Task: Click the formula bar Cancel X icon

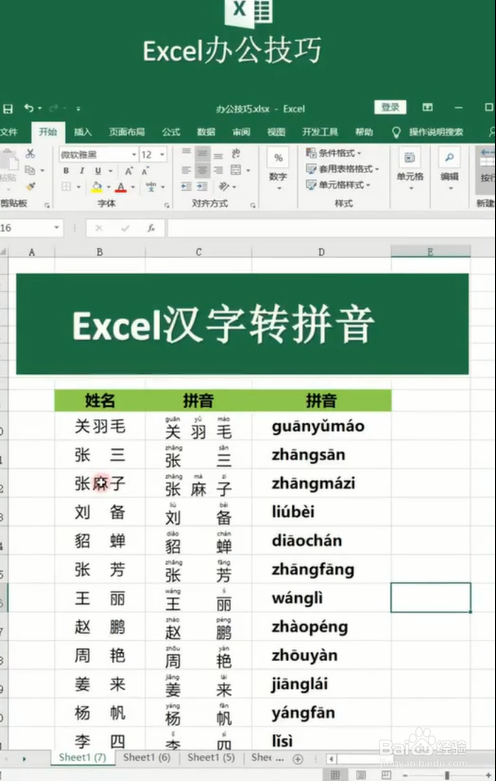Action: [99, 228]
